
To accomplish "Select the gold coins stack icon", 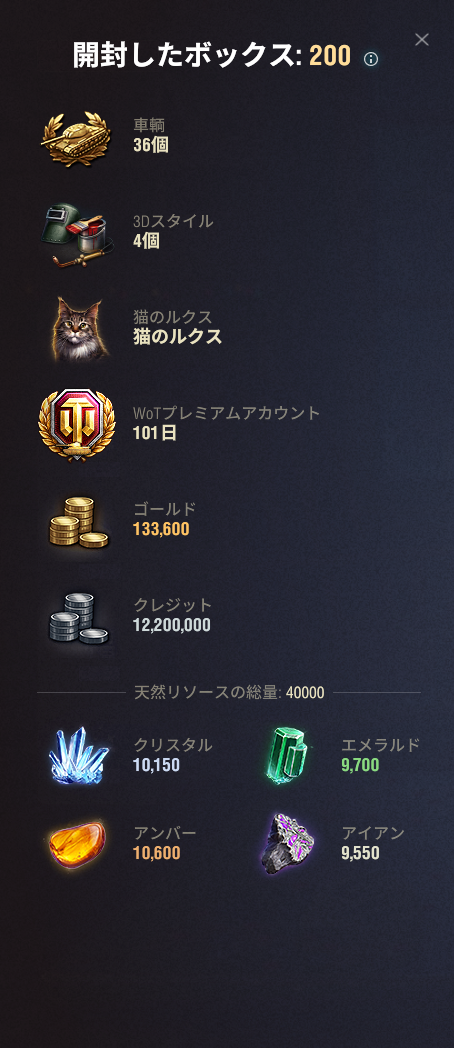I will click(79, 522).
